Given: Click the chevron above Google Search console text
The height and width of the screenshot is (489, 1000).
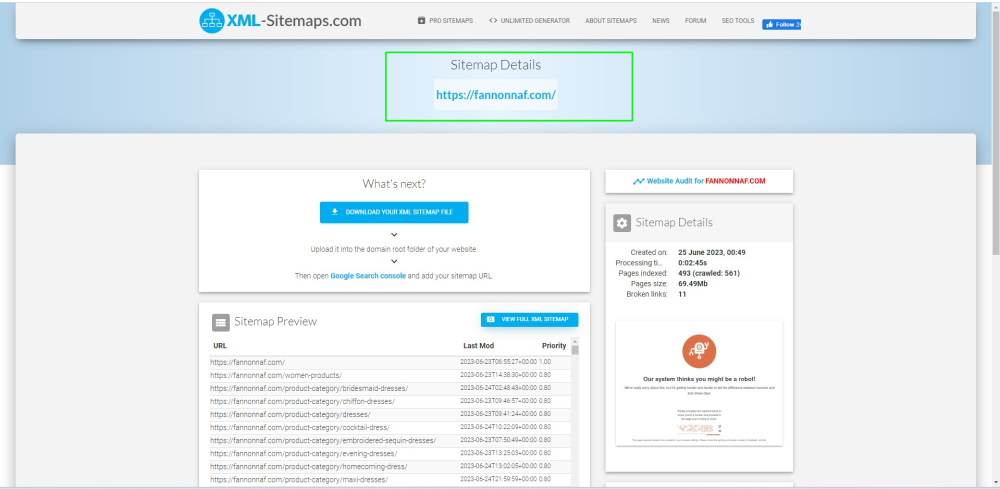Looking at the screenshot, I should point(394,261).
